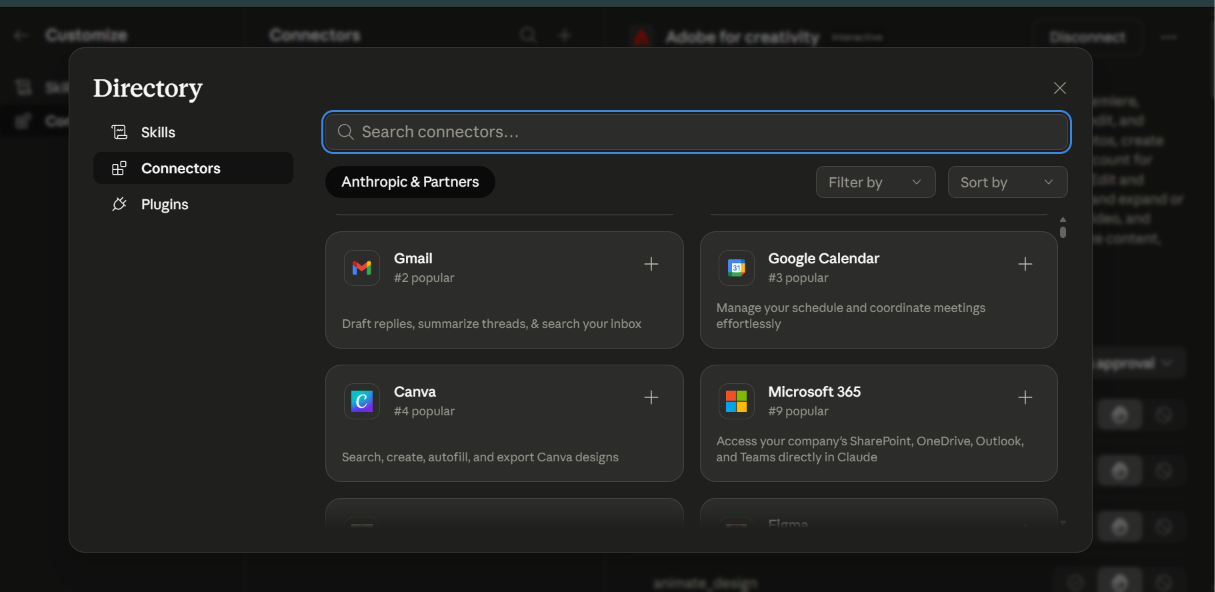Add the Canva connector with plus
1215x592 pixels.
tap(651, 397)
